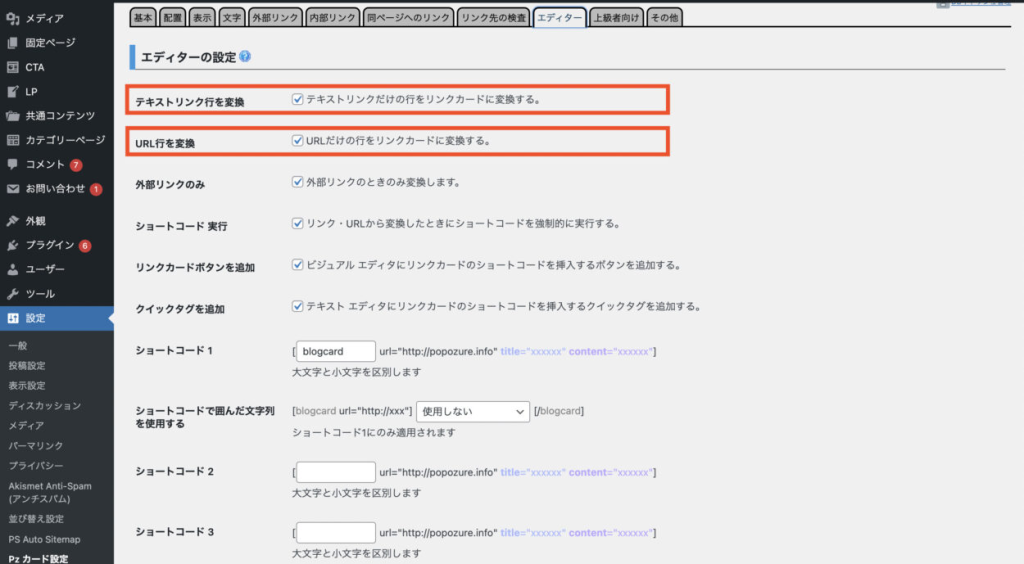Click the コメント speech bubble icon
Image resolution: width=1024 pixels, height=564 pixels.
click(12, 164)
